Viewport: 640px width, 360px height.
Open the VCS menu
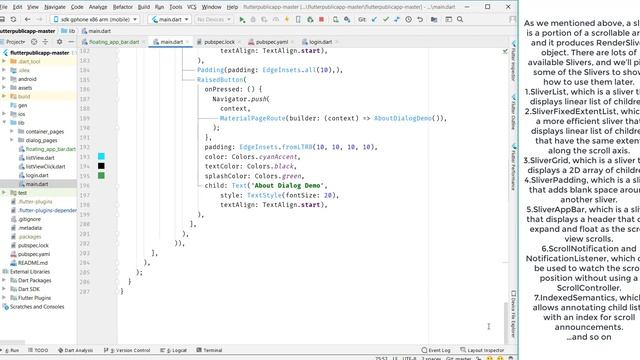192,7
